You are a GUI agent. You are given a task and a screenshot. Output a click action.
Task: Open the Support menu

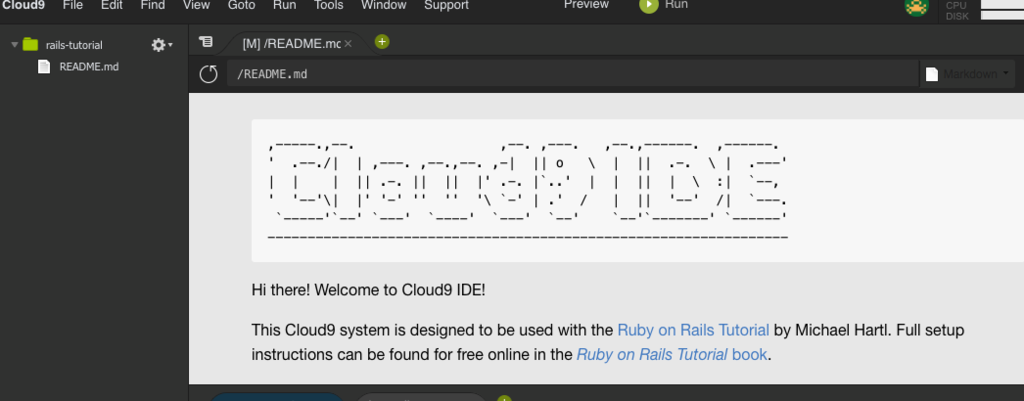(447, 5)
